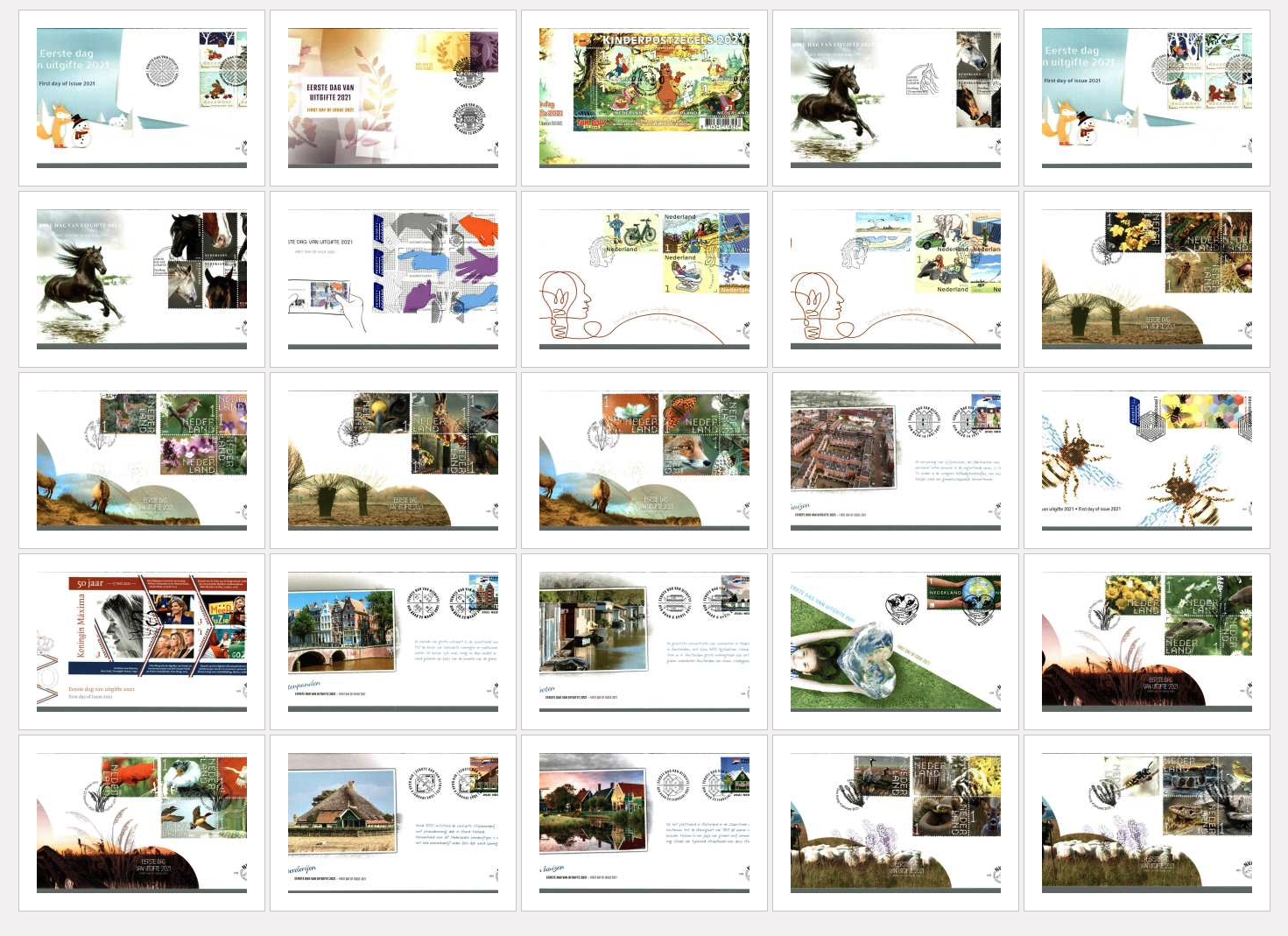Open sunset reeds cover with yellow flowers stamp
Image resolution: width=1288 pixels, height=936 pixels.
pos(1147,642)
